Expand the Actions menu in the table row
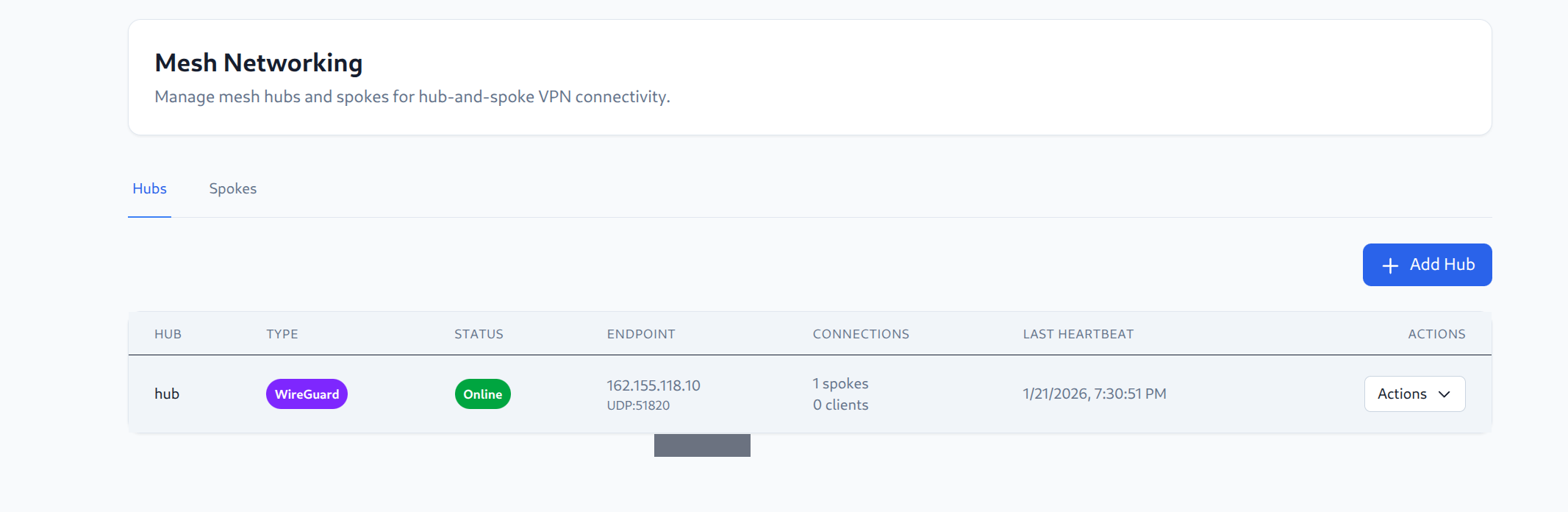The width and height of the screenshot is (1568, 512). (1414, 394)
